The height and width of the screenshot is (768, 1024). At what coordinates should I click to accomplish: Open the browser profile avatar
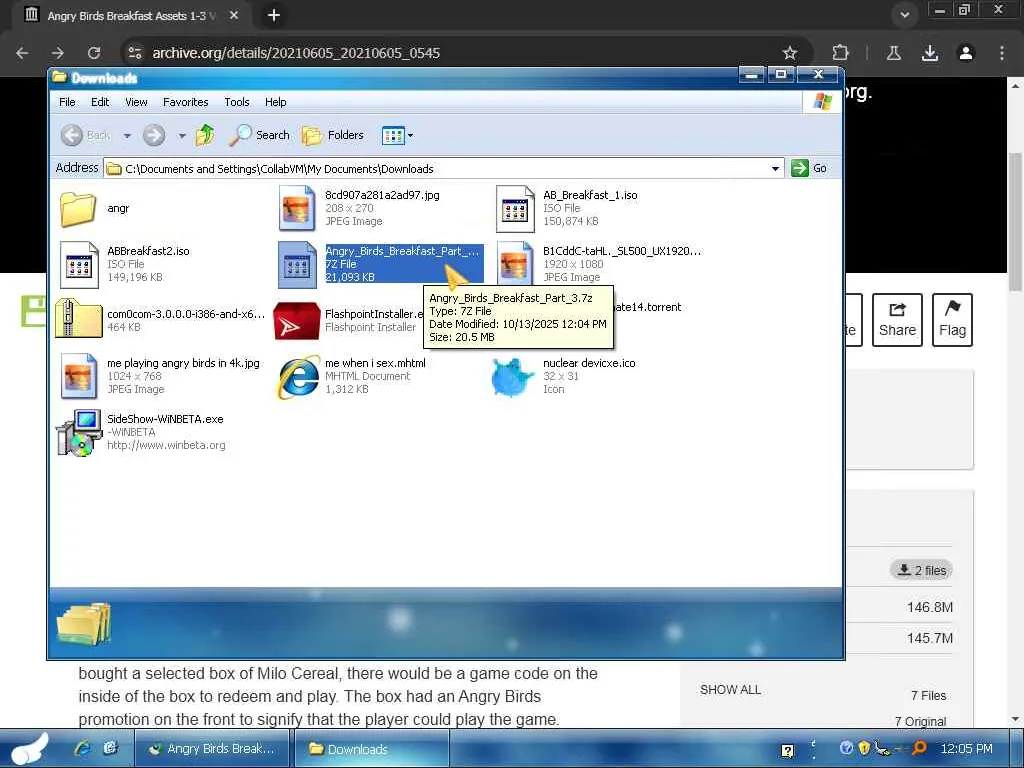point(966,53)
